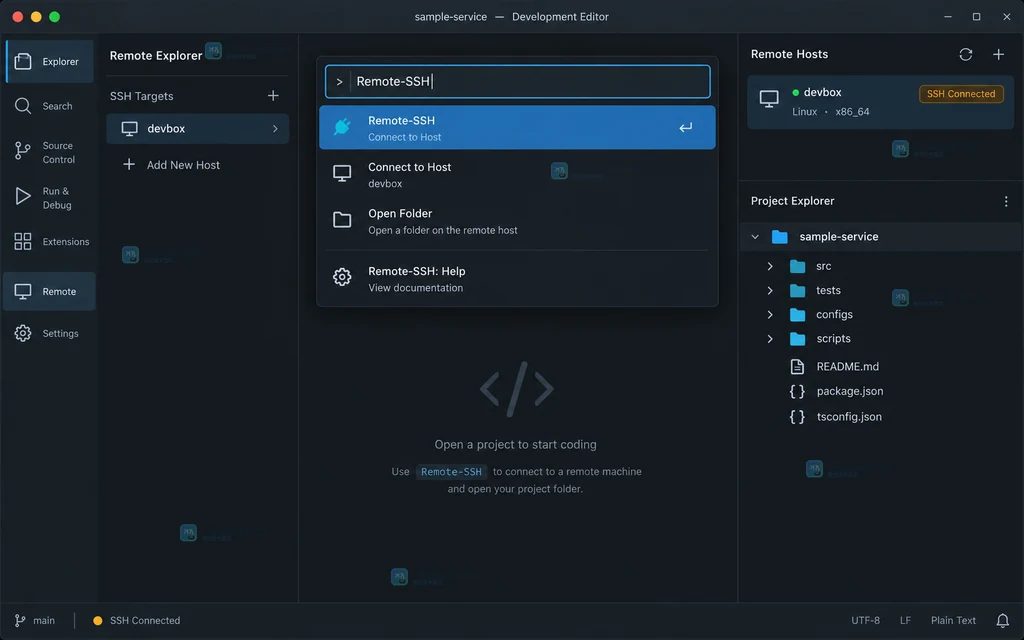1024x640 pixels.
Task: Select the devbox host card
Action: (x=881, y=102)
